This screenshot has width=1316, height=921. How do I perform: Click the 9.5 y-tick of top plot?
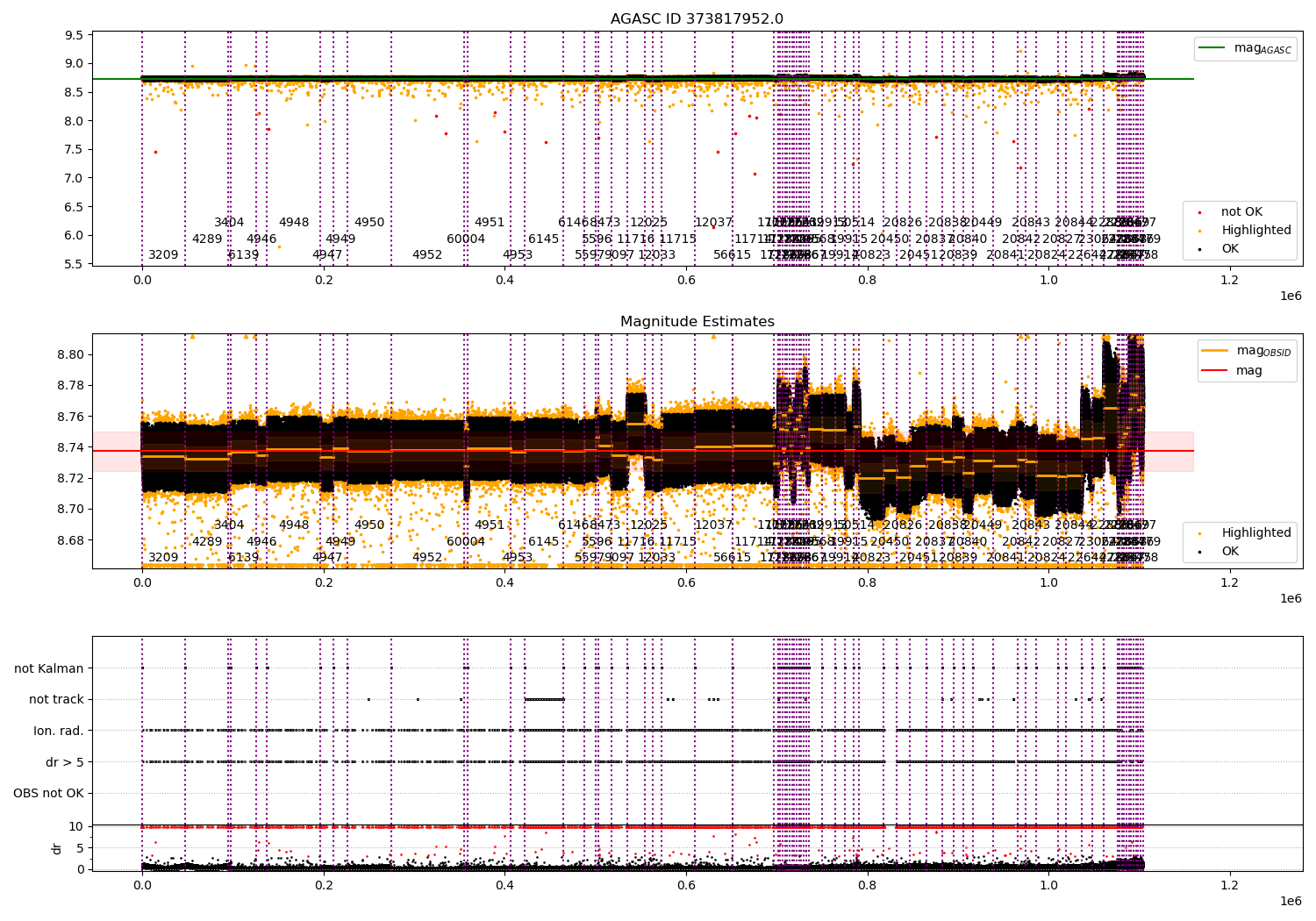pos(75,36)
